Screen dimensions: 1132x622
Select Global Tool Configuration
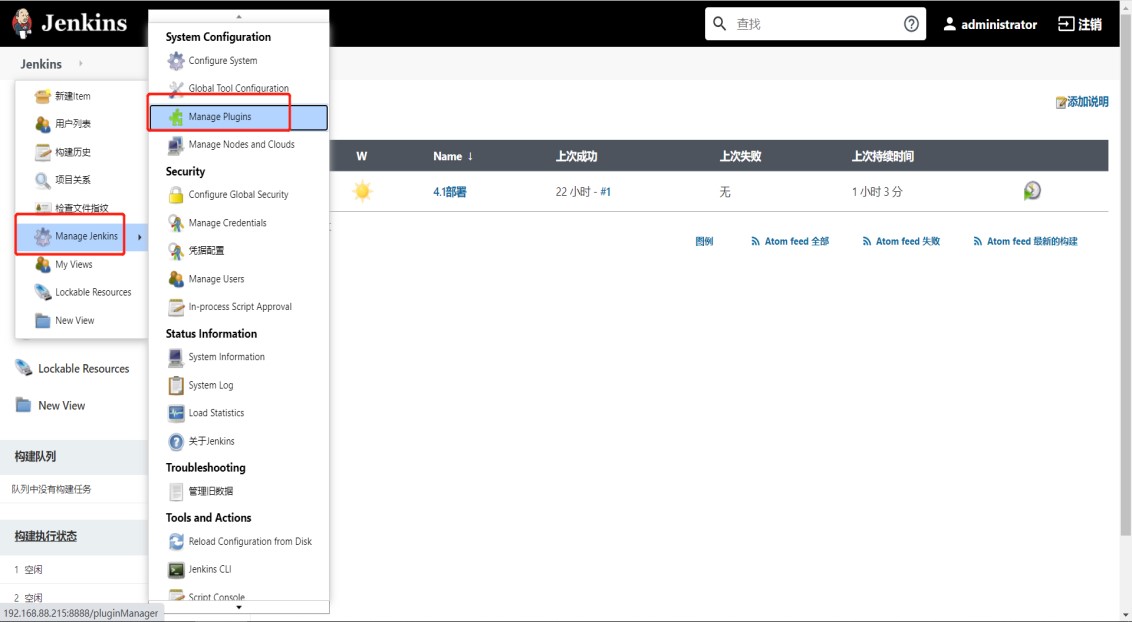click(x=238, y=88)
